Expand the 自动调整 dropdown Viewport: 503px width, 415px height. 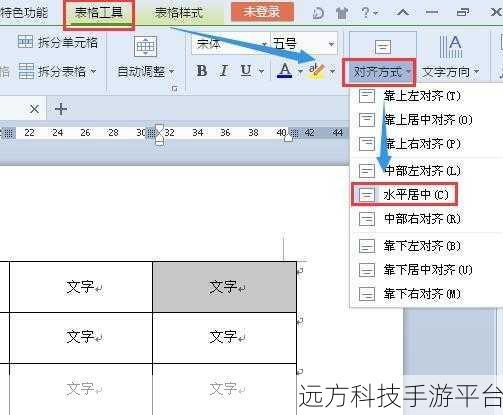point(171,71)
